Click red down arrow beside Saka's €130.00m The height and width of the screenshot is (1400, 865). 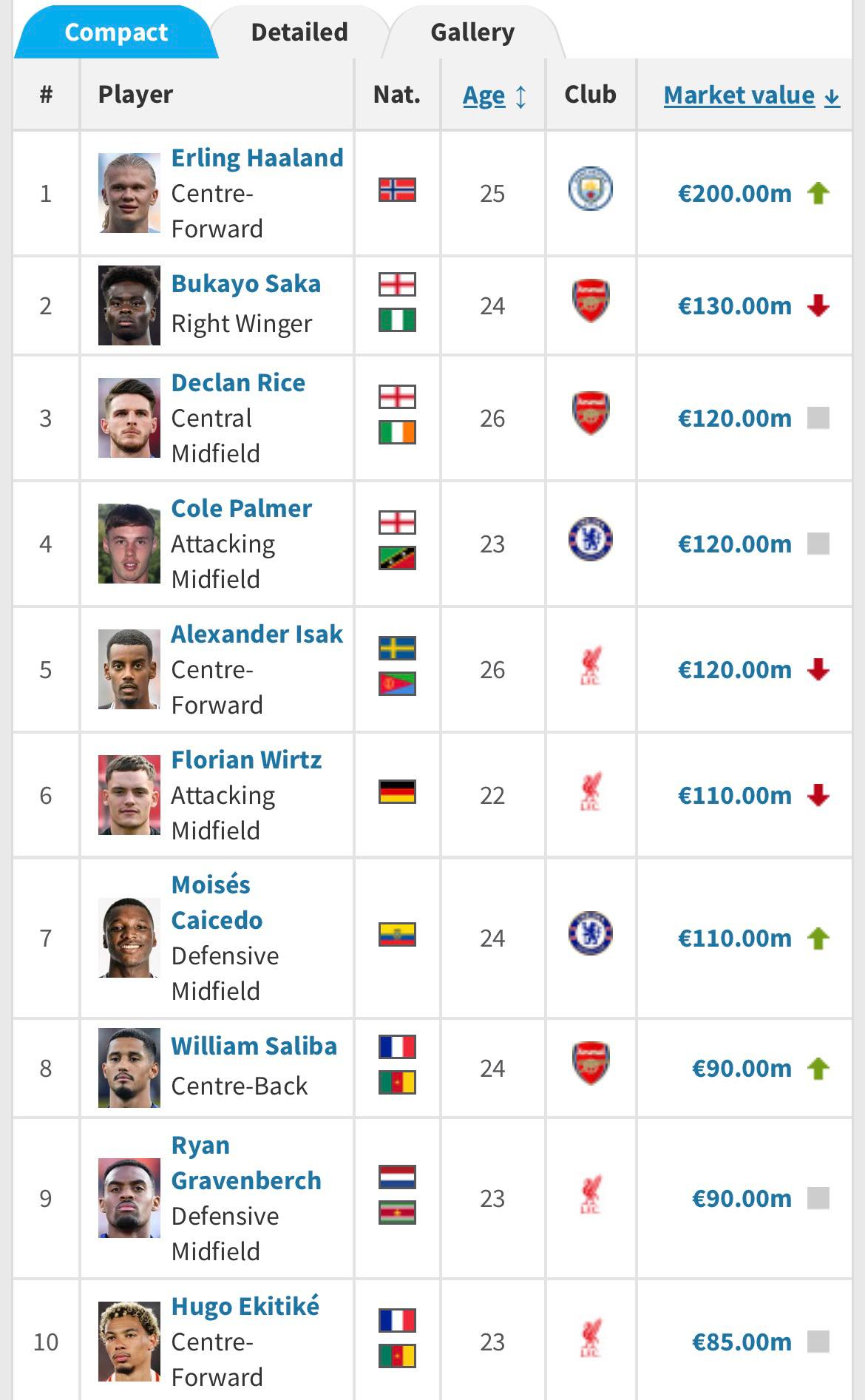tap(818, 305)
